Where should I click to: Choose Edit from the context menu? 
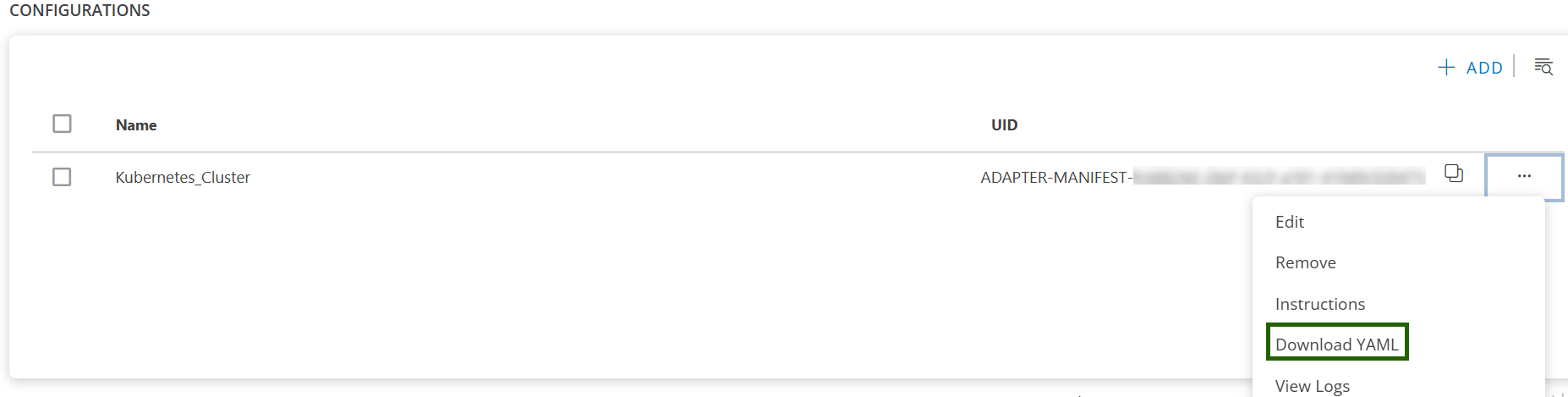tap(1290, 222)
